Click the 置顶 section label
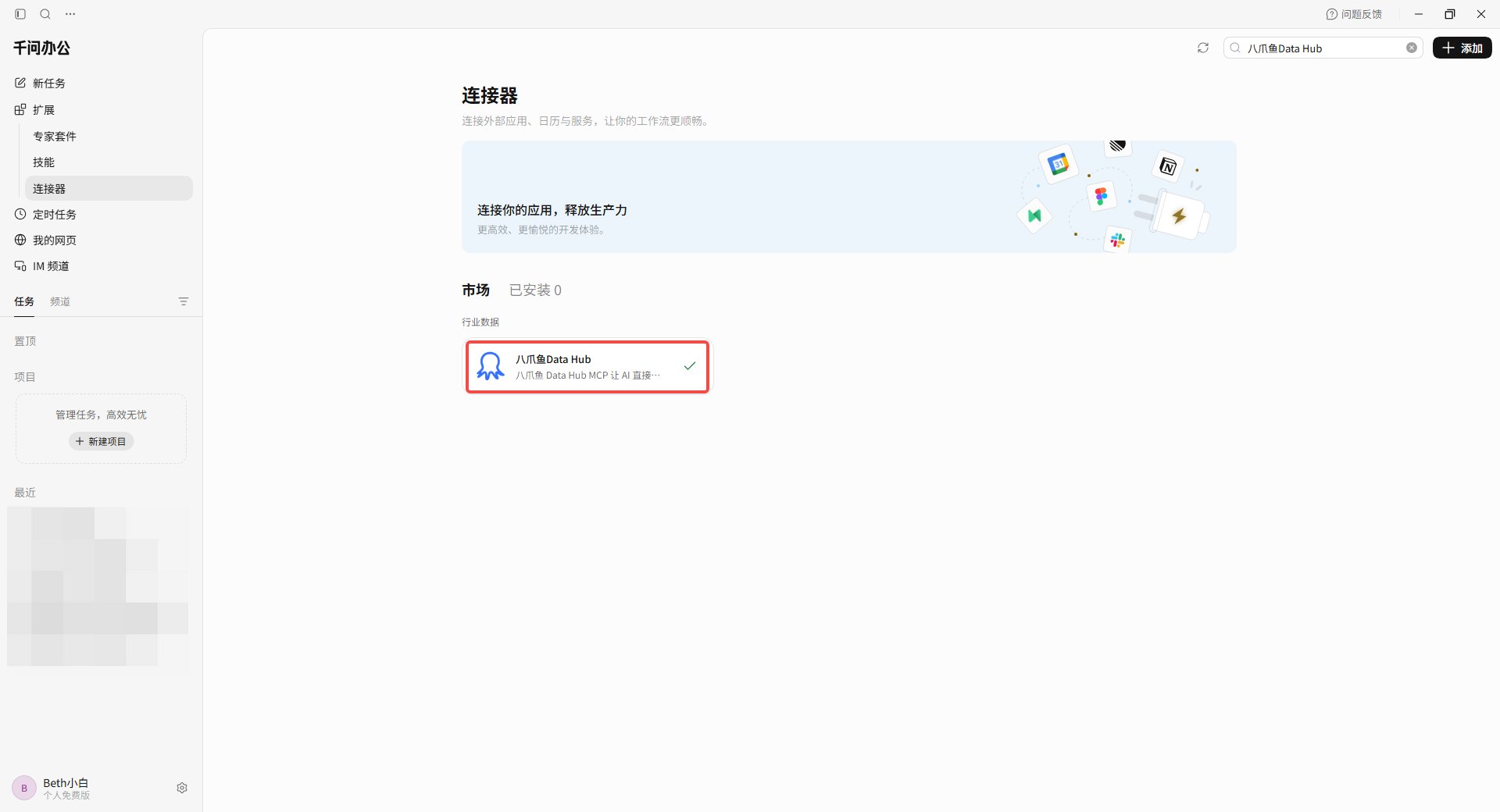This screenshot has height=812, width=1500. click(25, 341)
